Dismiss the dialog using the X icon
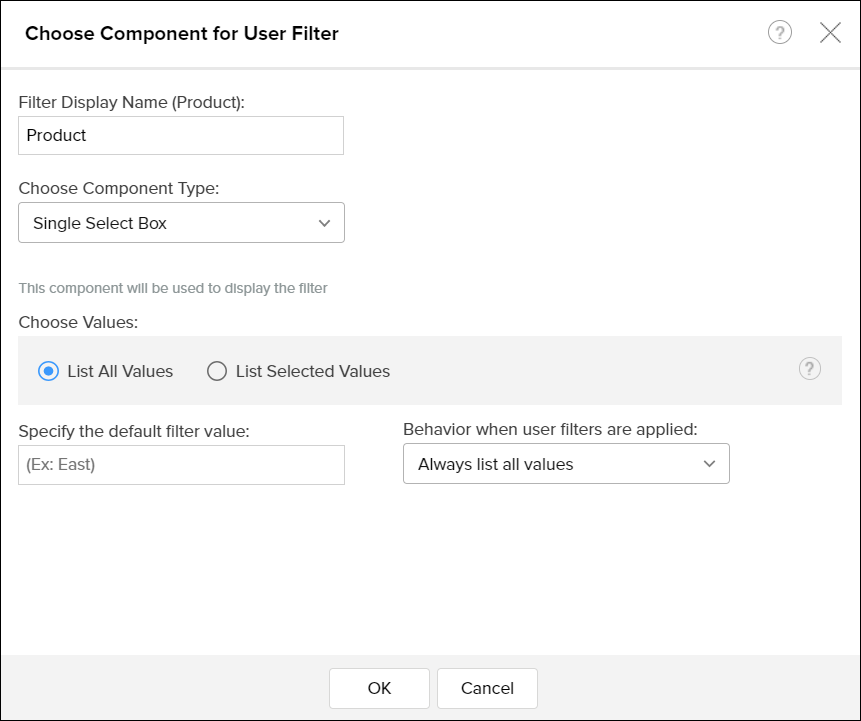This screenshot has height=721, width=861. pyautogui.click(x=830, y=32)
